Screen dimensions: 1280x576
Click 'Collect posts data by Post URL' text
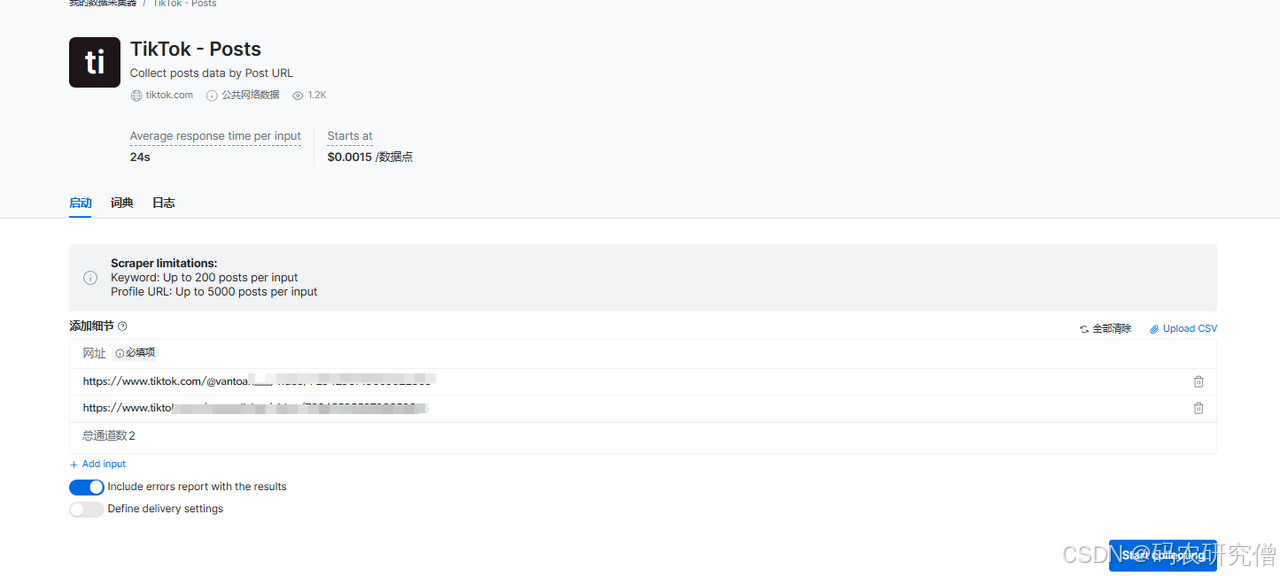[x=211, y=73]
